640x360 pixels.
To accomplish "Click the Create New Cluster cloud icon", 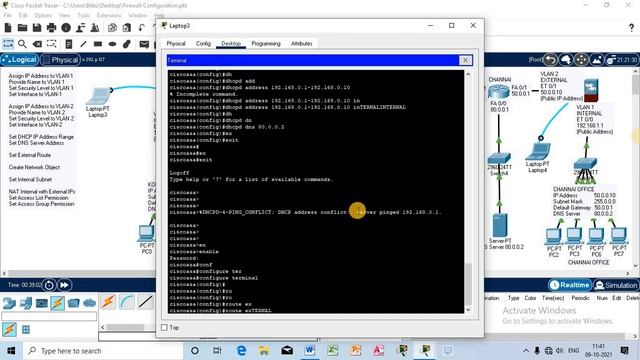I will pos(566,60).
